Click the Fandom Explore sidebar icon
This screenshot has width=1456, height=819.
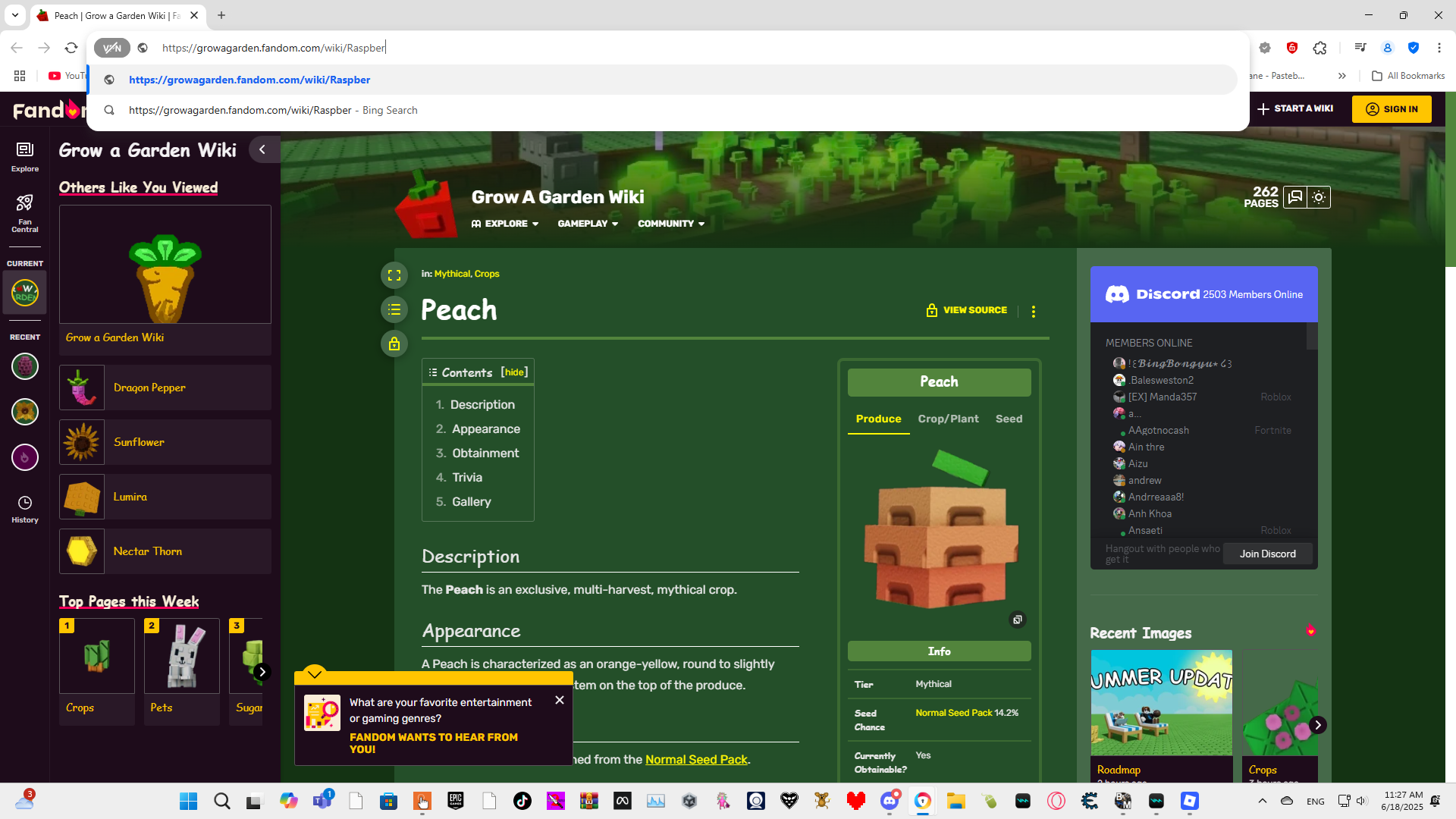[x=25, y=157]
